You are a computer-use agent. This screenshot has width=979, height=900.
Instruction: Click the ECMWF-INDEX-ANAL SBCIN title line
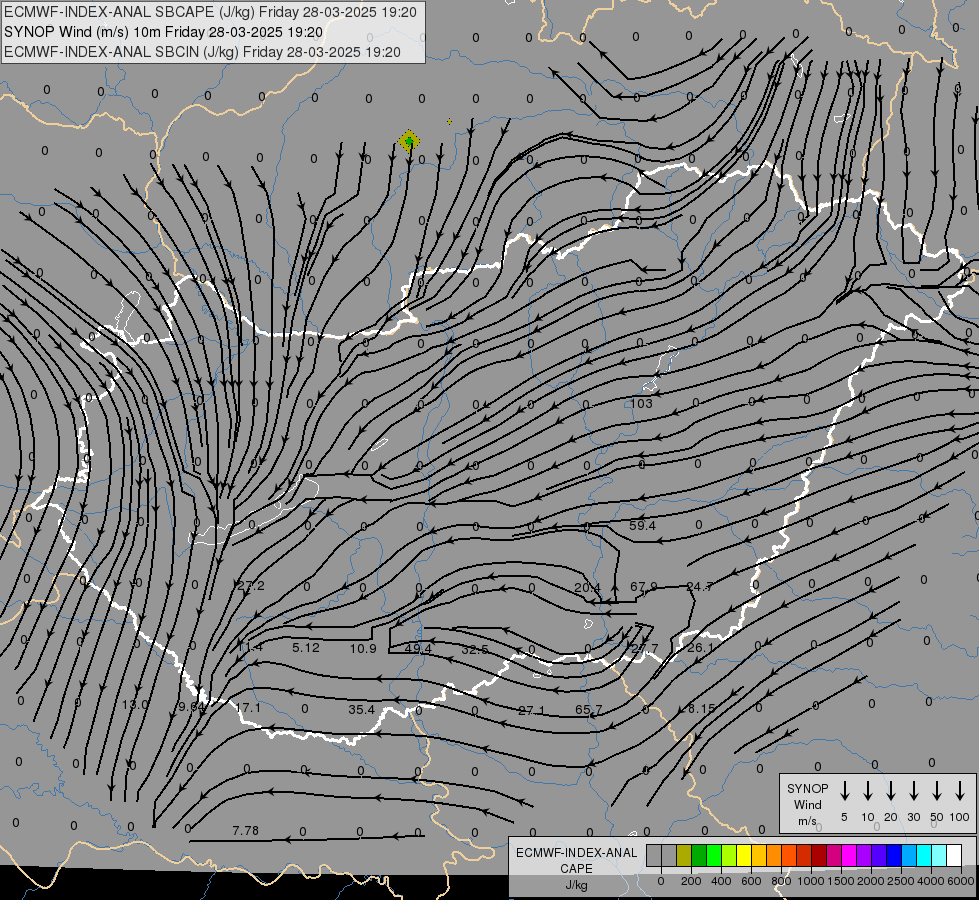click(x=202, y=52)
